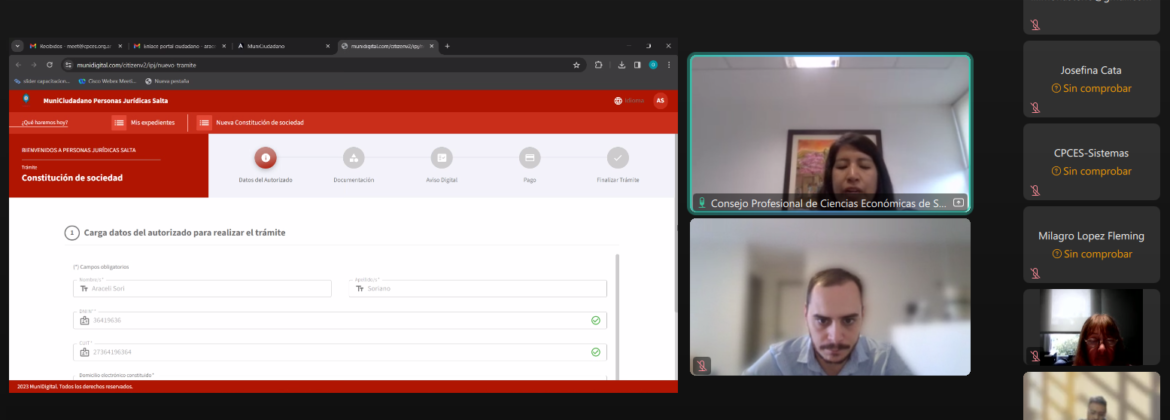Expand the browser tab search chevron
This screenshot has width=1170, height=420.
(17, 46)
